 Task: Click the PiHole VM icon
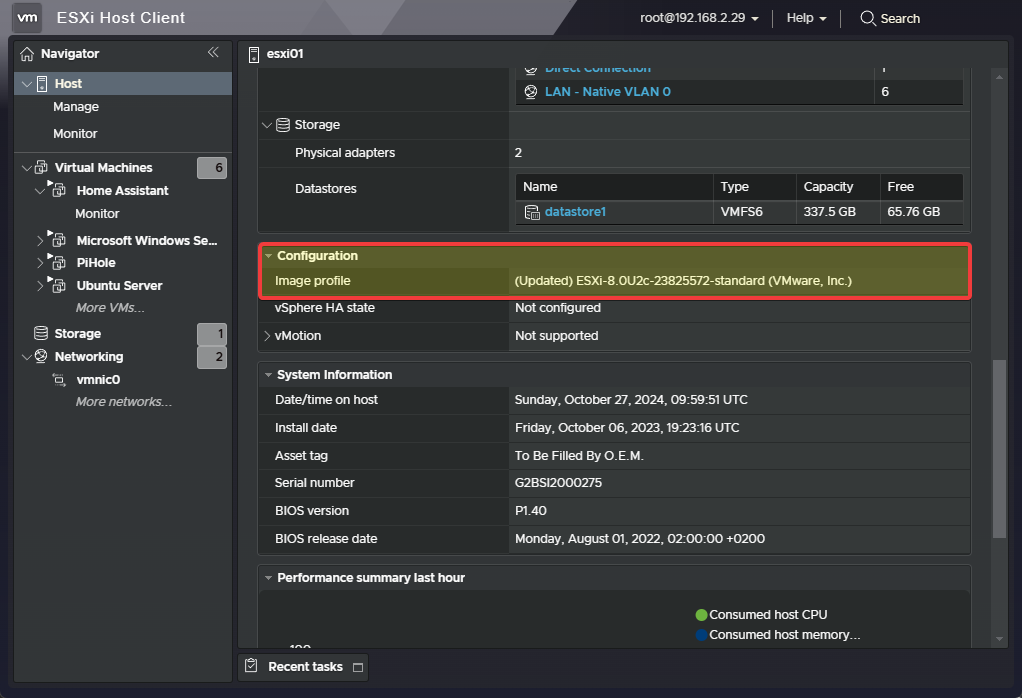tap(58, 262)
